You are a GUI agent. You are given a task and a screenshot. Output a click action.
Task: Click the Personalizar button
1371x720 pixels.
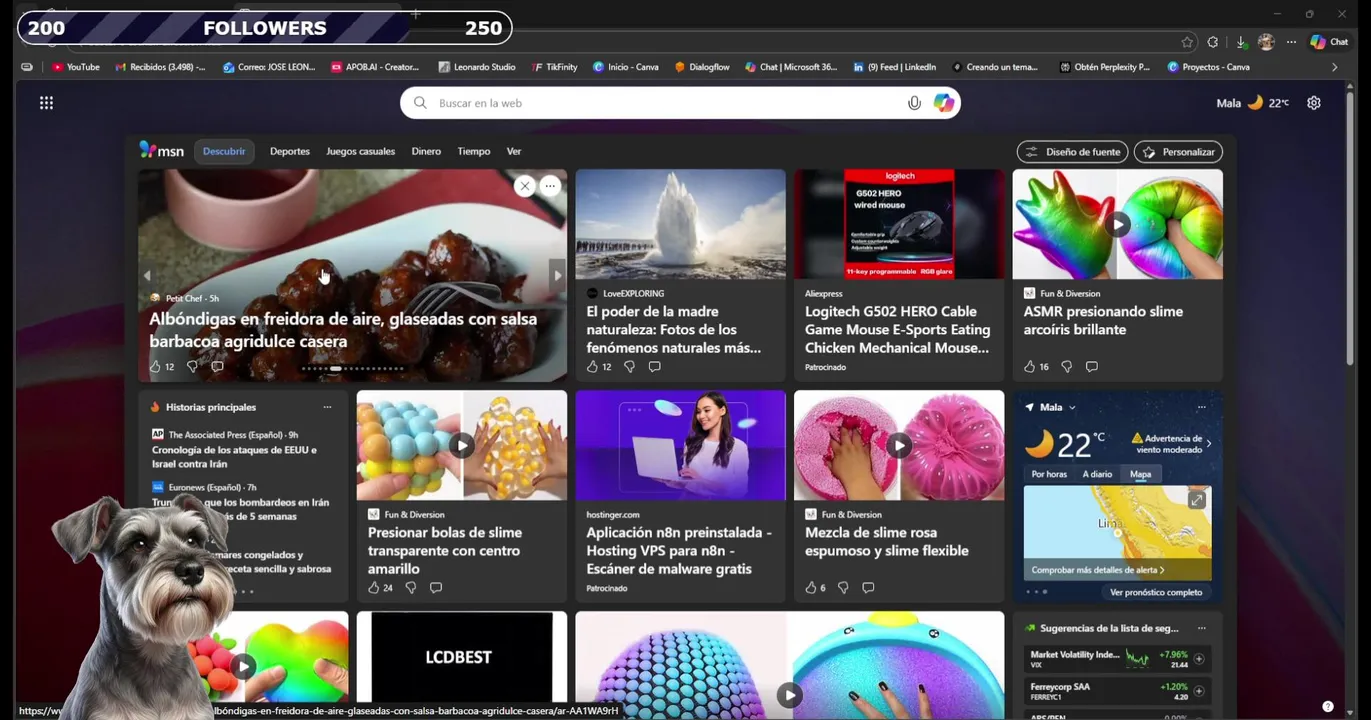click(1178, 152)
